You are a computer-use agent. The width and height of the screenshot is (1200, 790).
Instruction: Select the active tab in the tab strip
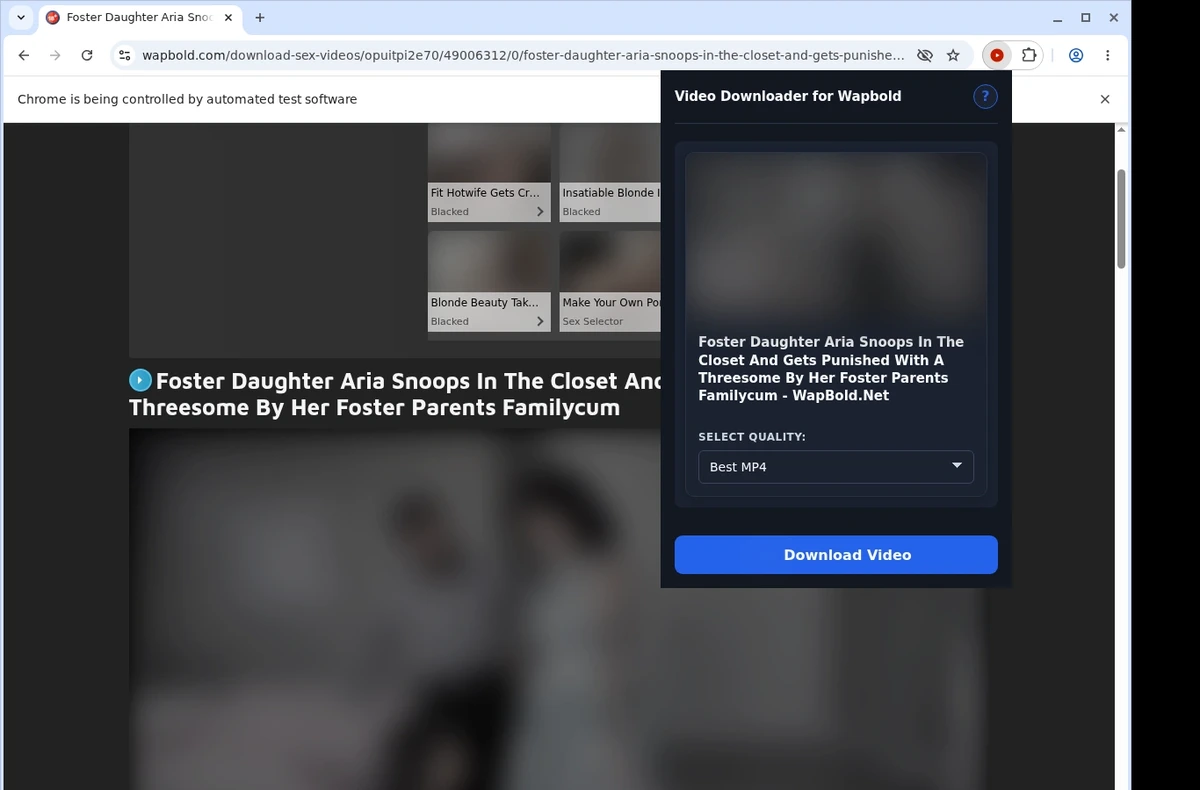pos(141,18)
